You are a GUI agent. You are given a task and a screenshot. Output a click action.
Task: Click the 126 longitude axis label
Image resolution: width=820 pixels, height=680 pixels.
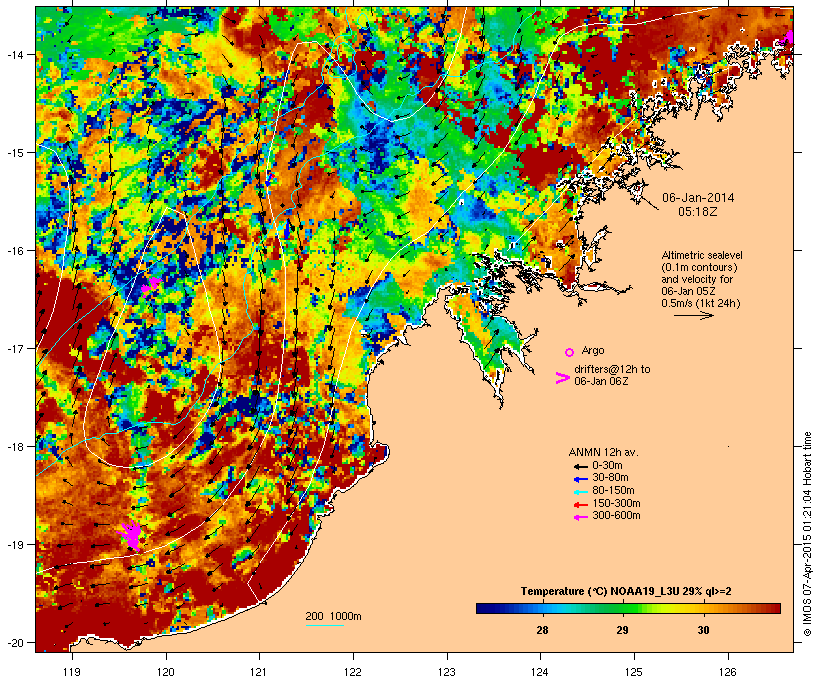pyautogui.click(x=728, y=672)
